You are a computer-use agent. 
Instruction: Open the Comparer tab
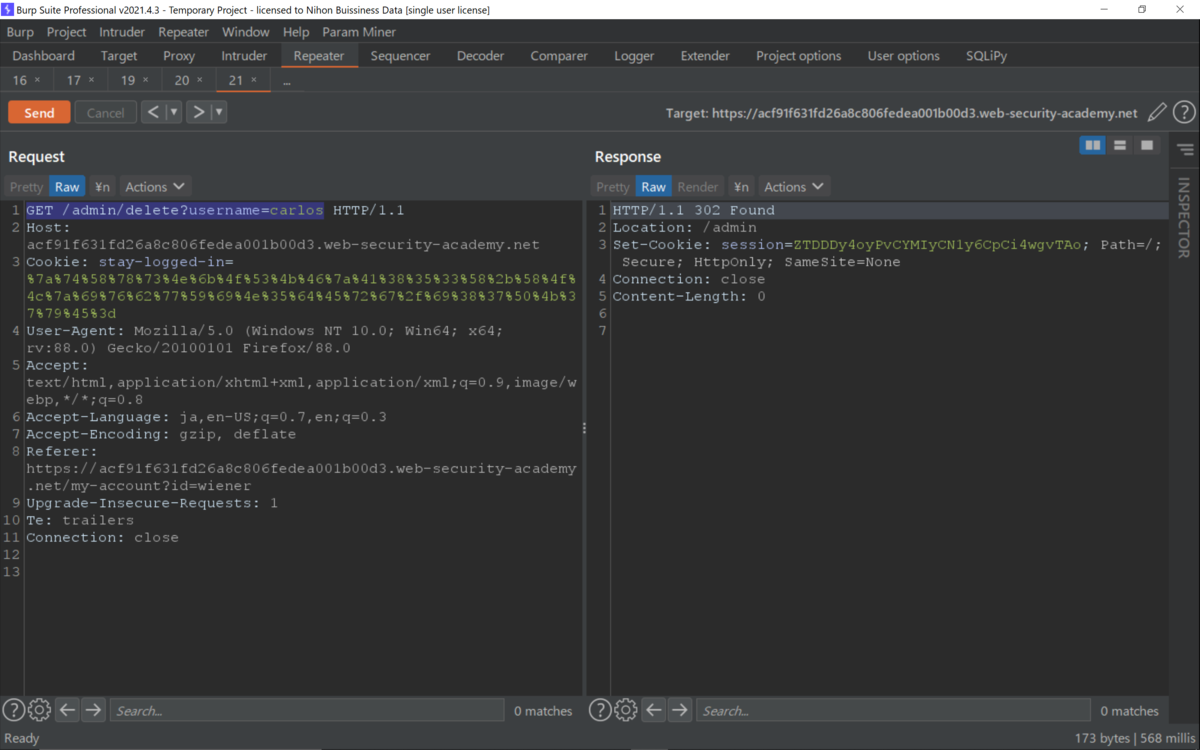point(560,56)
